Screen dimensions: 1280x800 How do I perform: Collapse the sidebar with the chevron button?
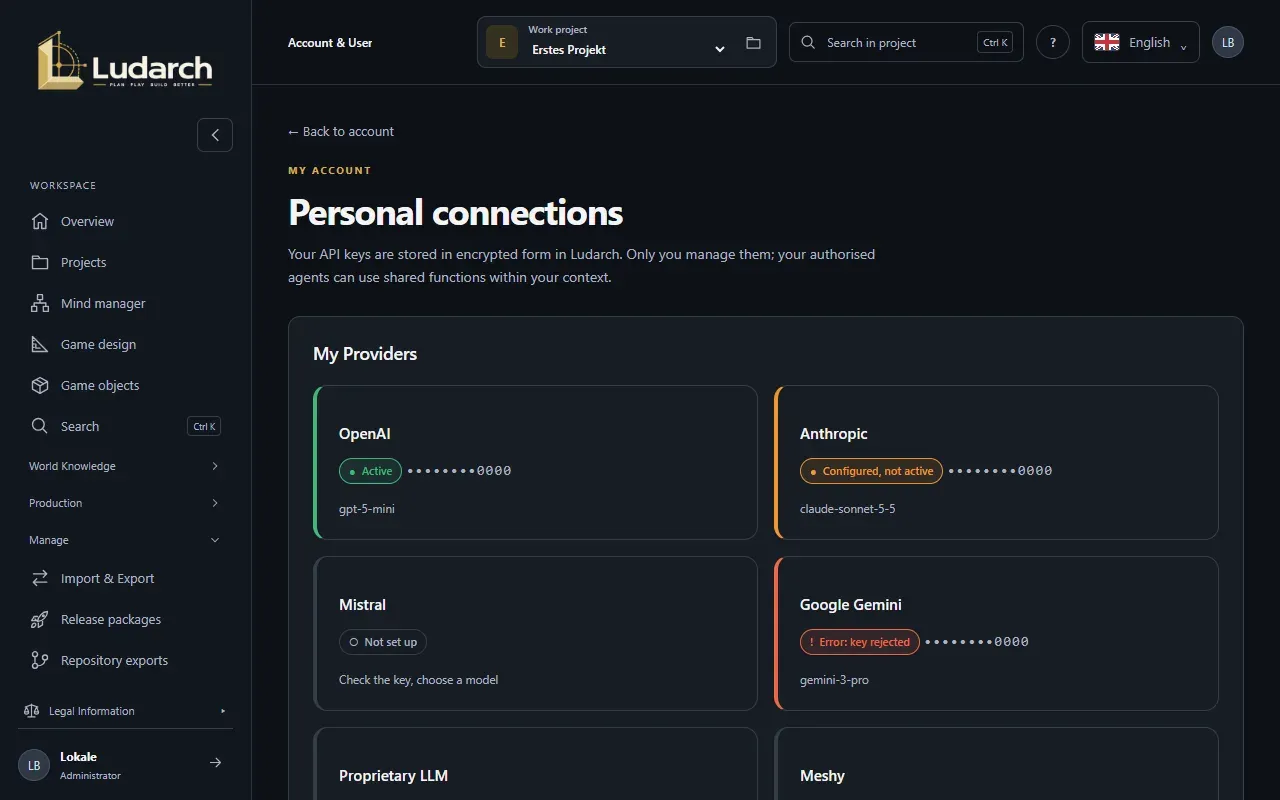click(215, 135)
